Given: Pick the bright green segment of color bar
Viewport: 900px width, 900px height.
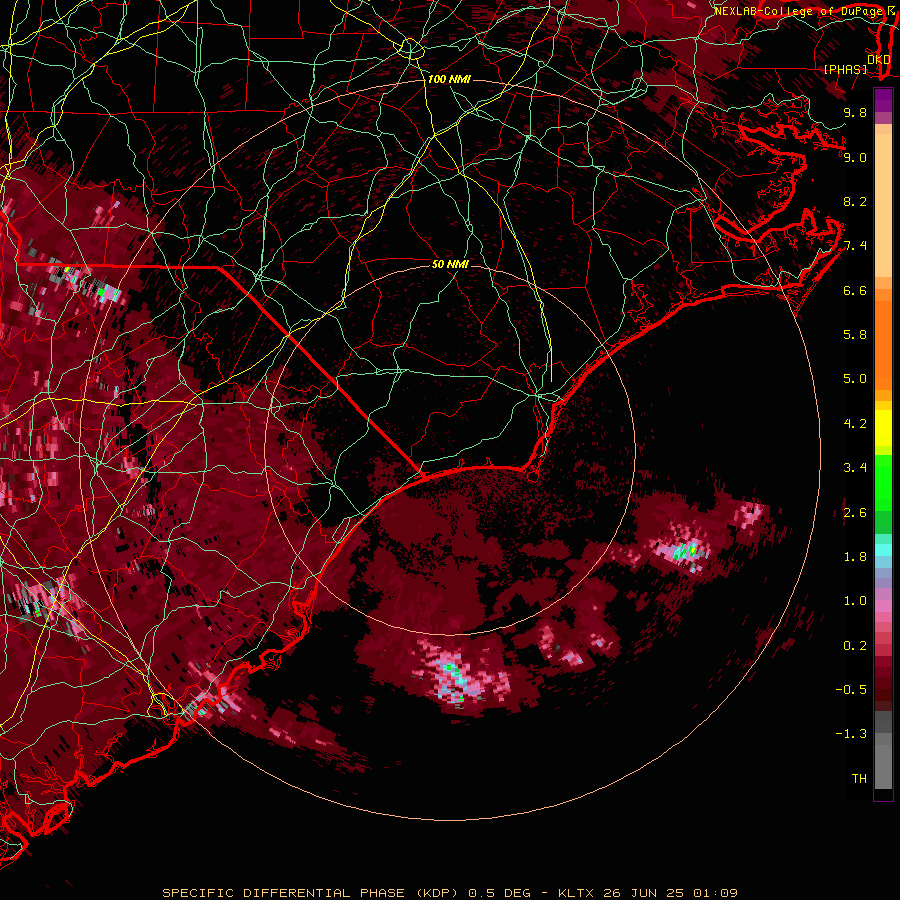Looking at the screenshot, I should tap(883, 483).
